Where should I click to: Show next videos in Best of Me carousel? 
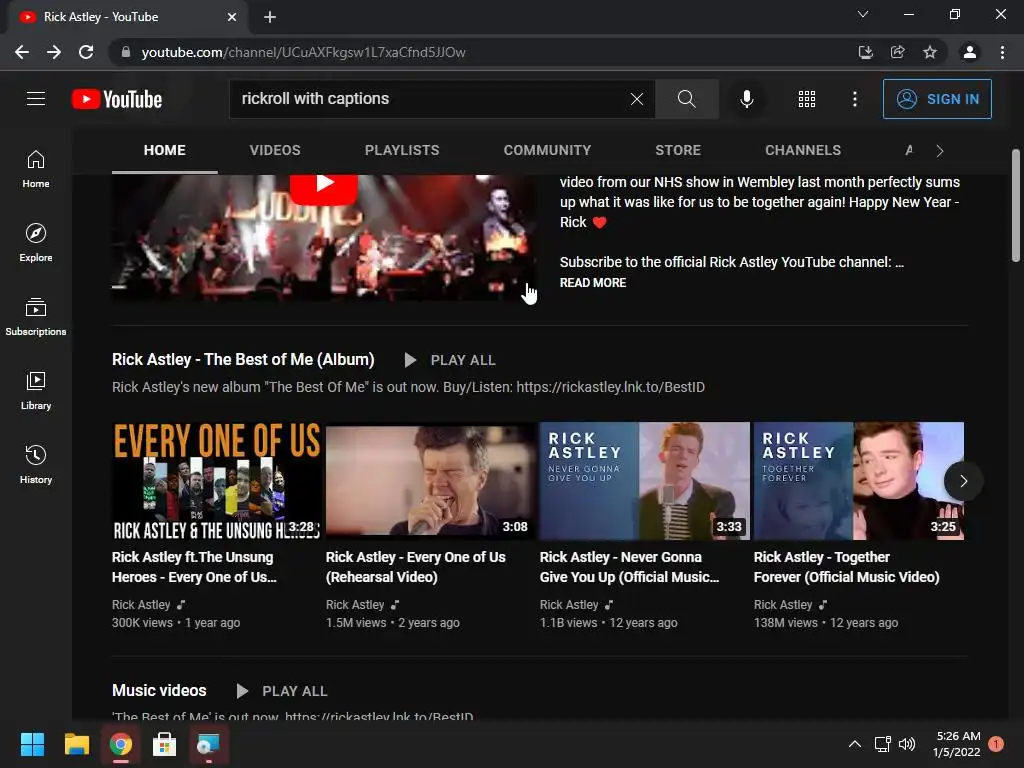point(963,481)
